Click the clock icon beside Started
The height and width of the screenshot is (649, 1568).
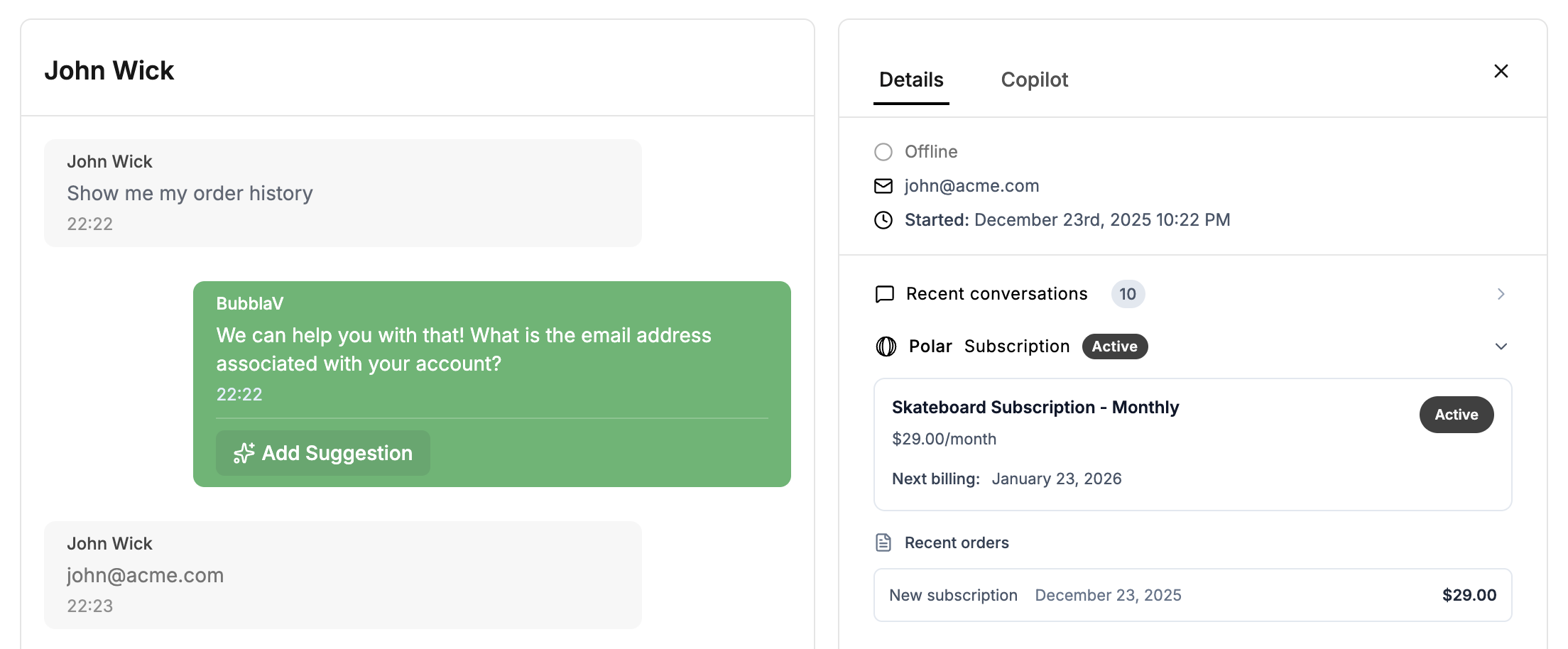click(883, 220)
